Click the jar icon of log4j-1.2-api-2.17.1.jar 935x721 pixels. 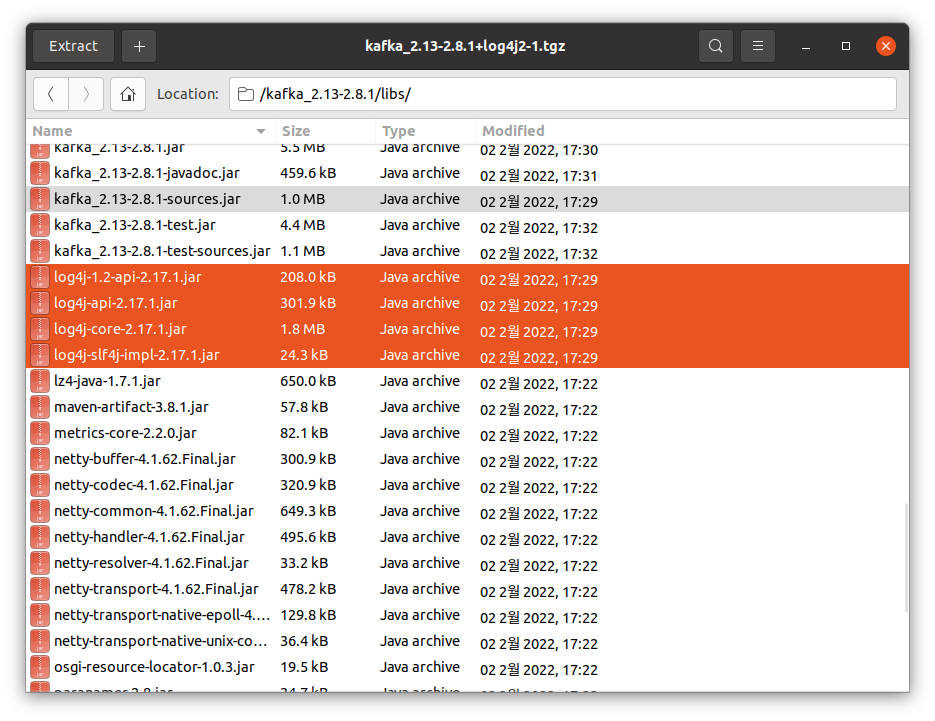(x=40, y=277)
